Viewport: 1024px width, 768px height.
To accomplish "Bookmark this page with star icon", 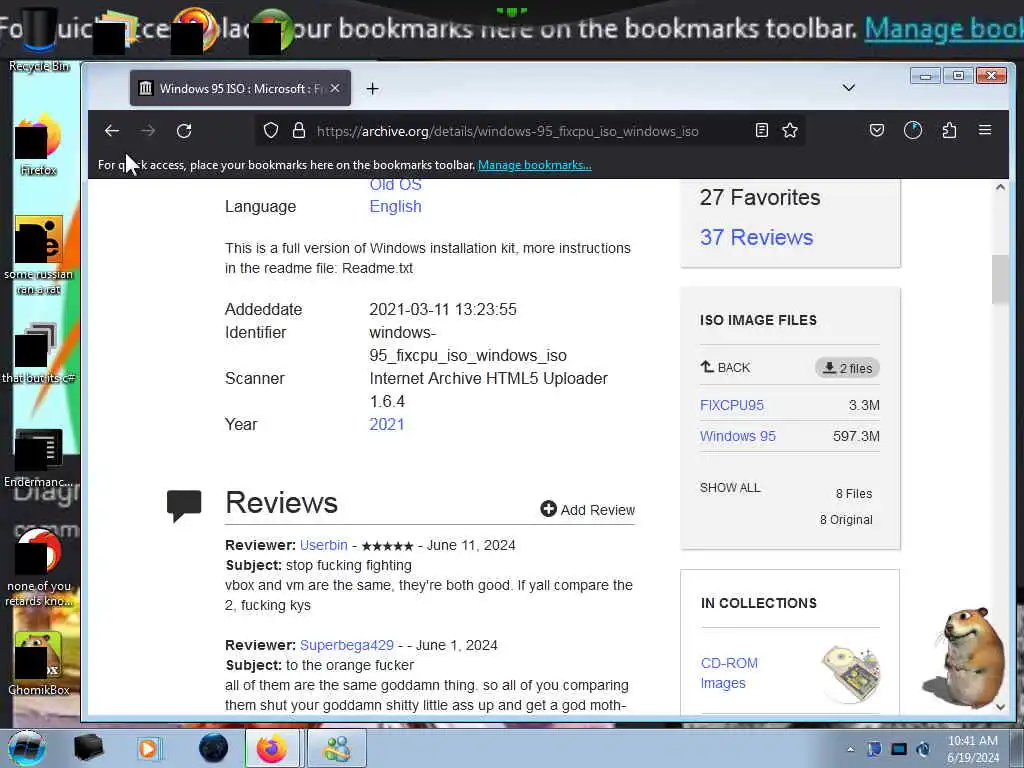I will click(x=790, y=131).
